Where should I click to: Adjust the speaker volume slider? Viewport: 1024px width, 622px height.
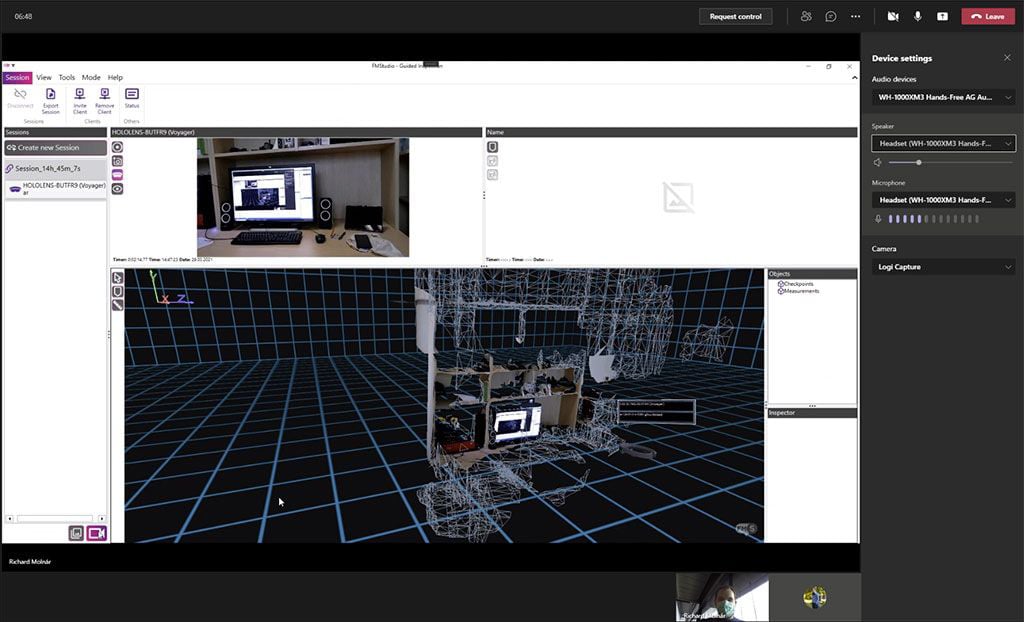pyautogui.click(x=918, y=161)
